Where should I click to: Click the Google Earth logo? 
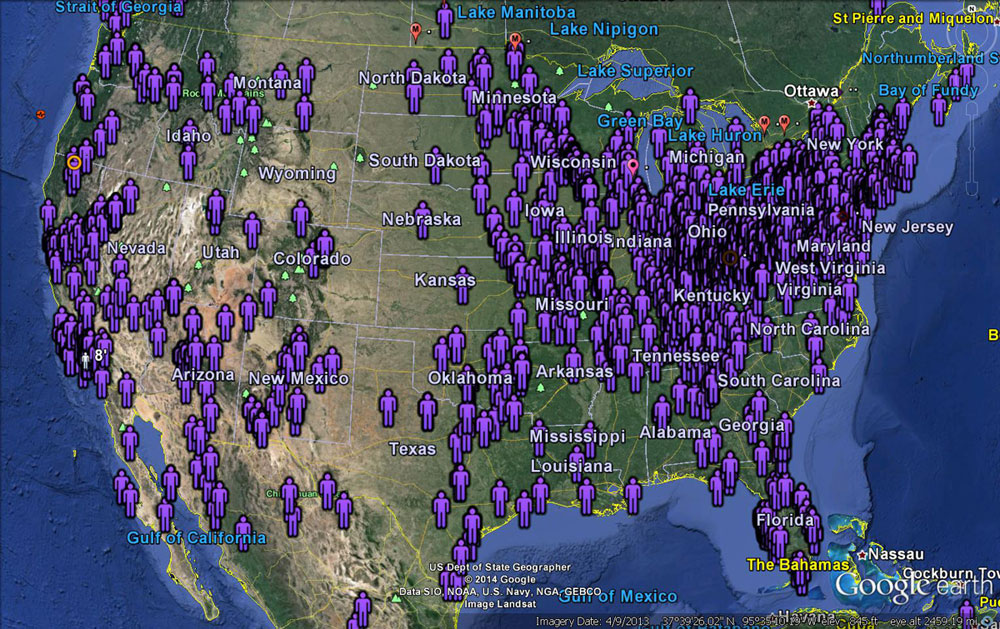pos(915,583)
